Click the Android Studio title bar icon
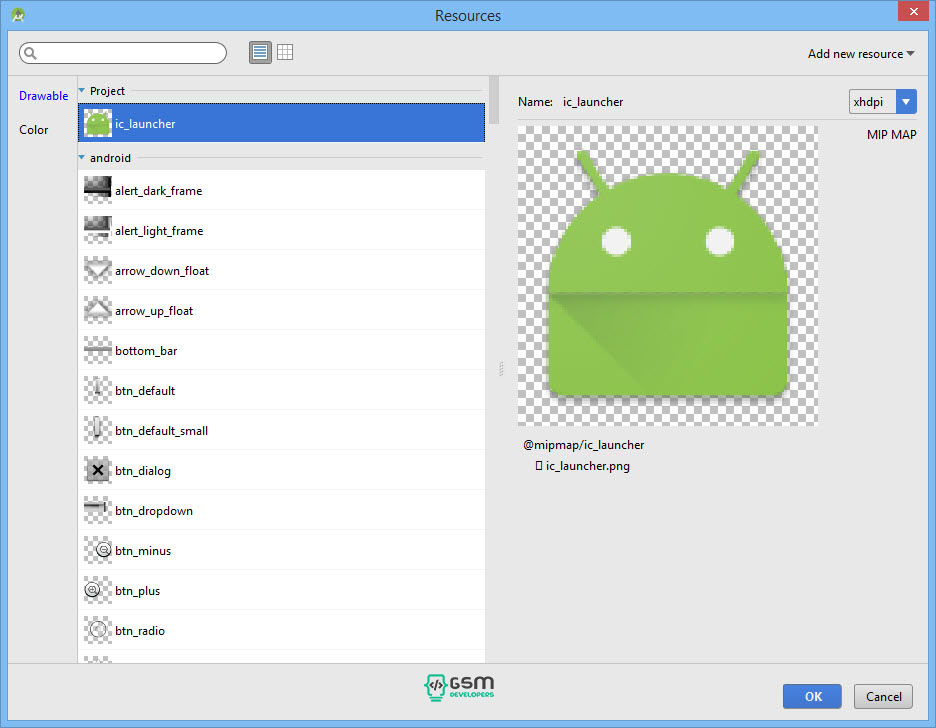Viewport: 936px width, 728px height. pyautogui.click(x=18, y=15)
